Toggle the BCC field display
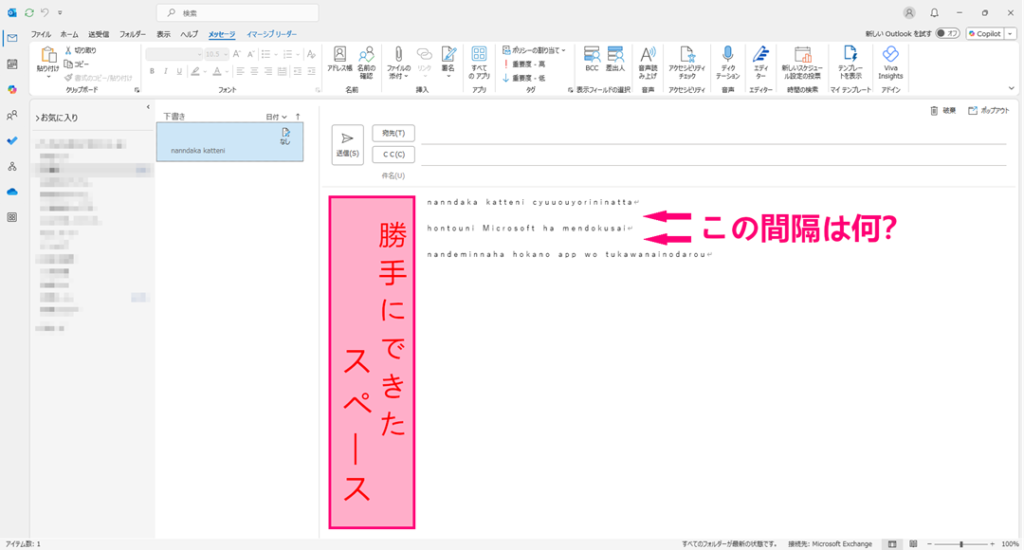The height and width of the screenshot is (550, 1024). click(591, 60)
